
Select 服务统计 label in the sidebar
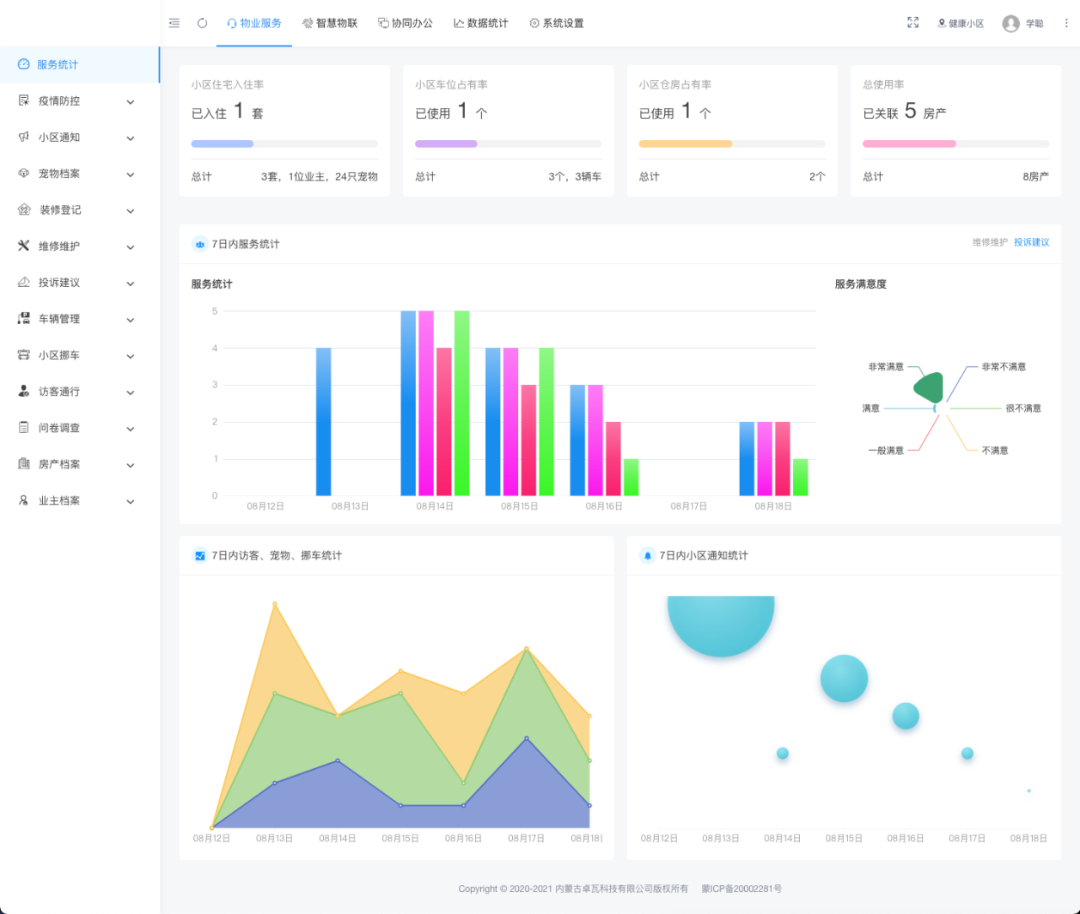click(58, 64)
